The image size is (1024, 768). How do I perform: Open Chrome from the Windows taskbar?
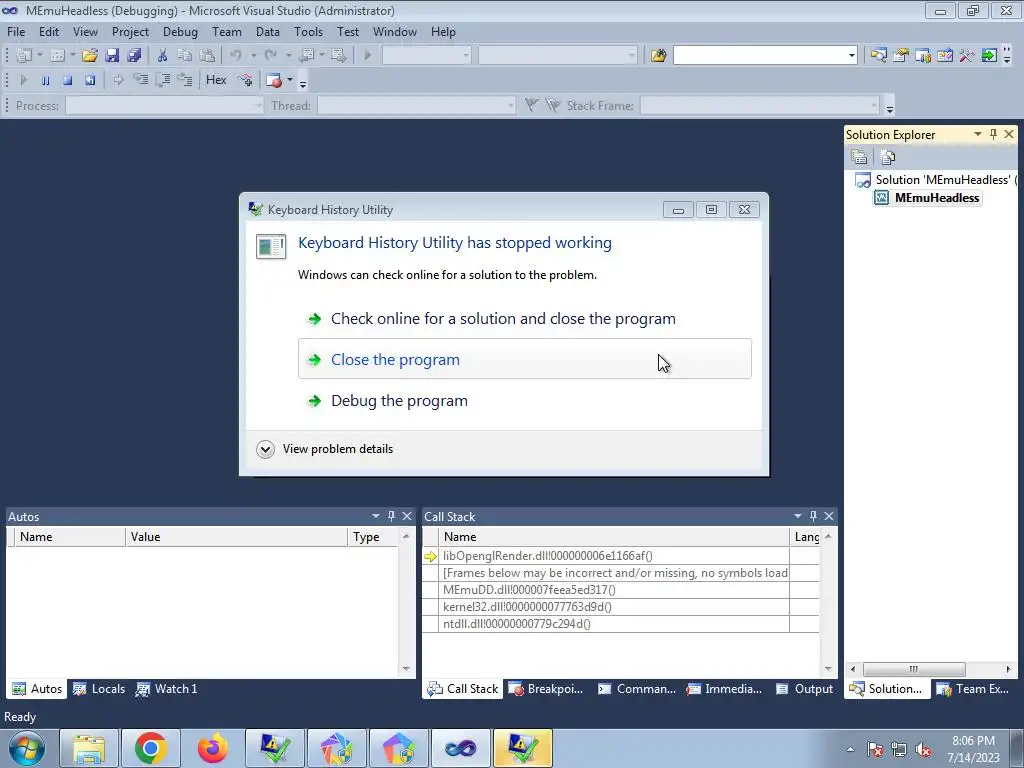[x=150, y=748]
